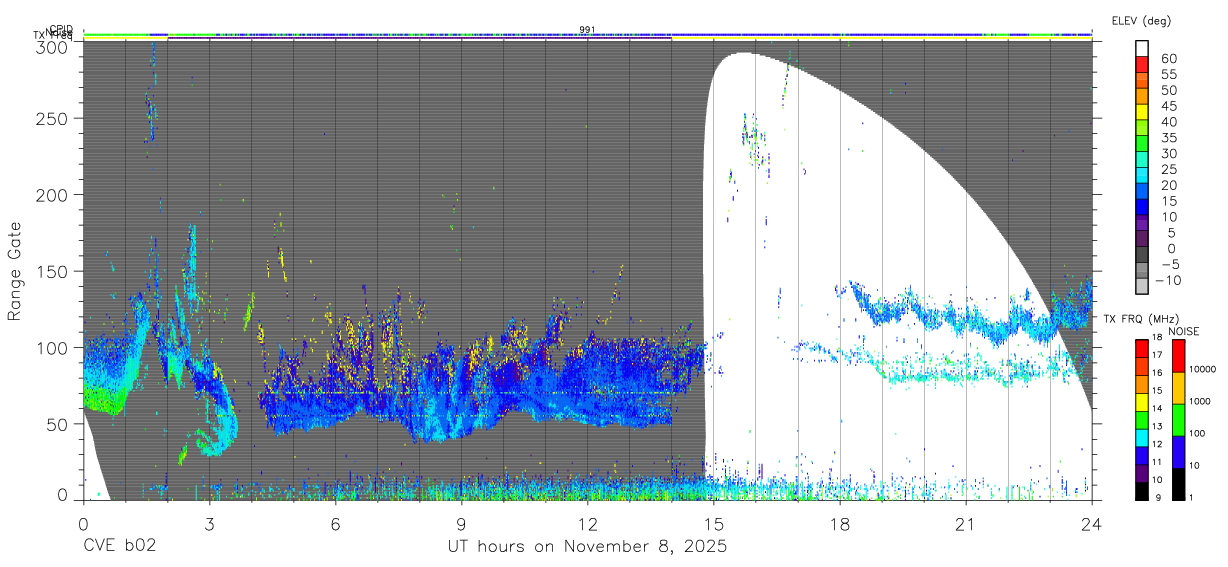
Task: Click the x-axis tick label '21'
Action: tap(965, 524)
